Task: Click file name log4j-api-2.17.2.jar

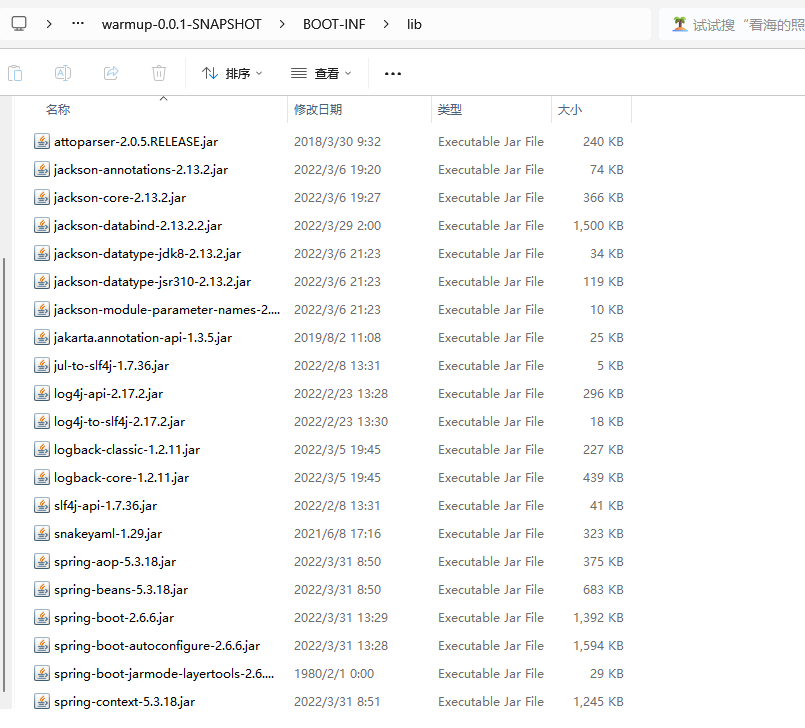Action: tap(108, 394)
